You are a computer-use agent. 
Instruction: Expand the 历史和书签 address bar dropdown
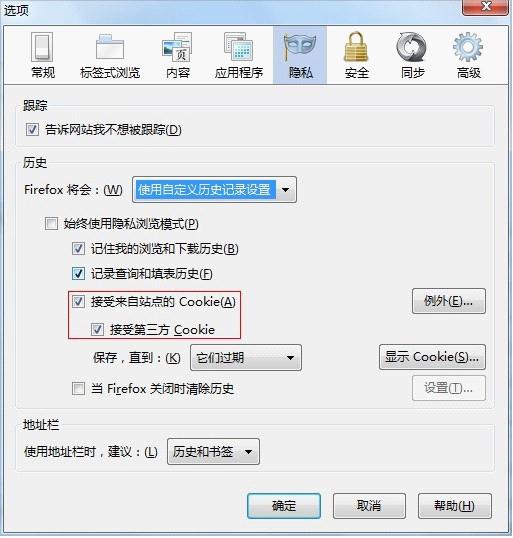213,452
